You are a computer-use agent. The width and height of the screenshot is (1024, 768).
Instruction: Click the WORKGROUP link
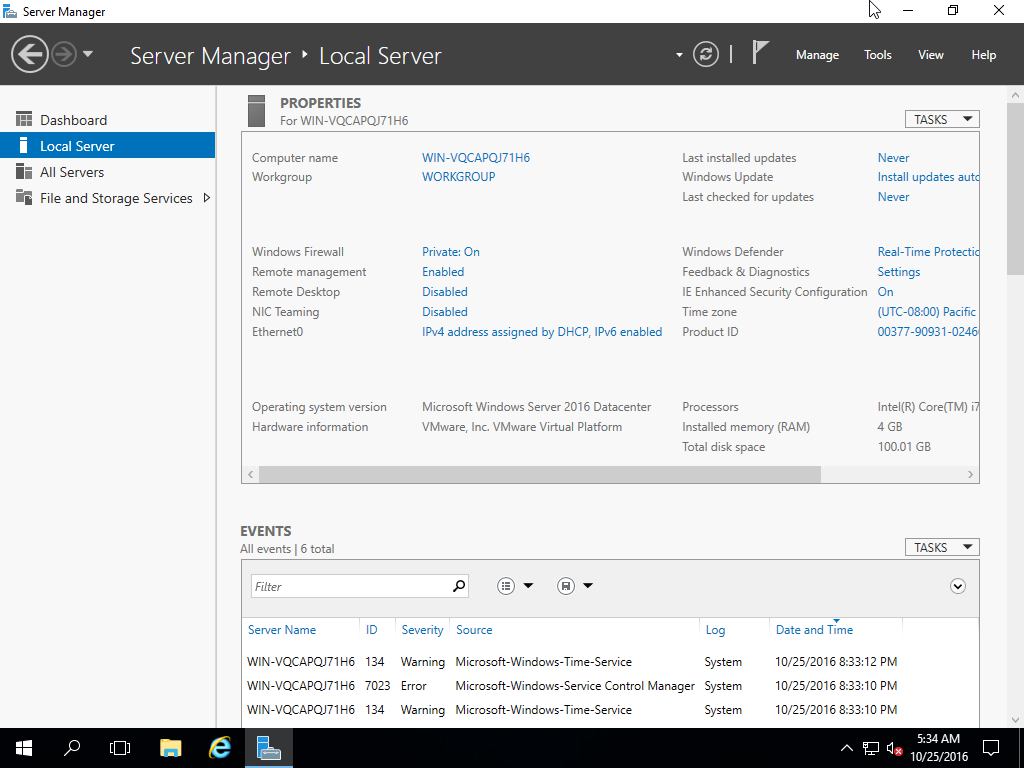(458, 176)
